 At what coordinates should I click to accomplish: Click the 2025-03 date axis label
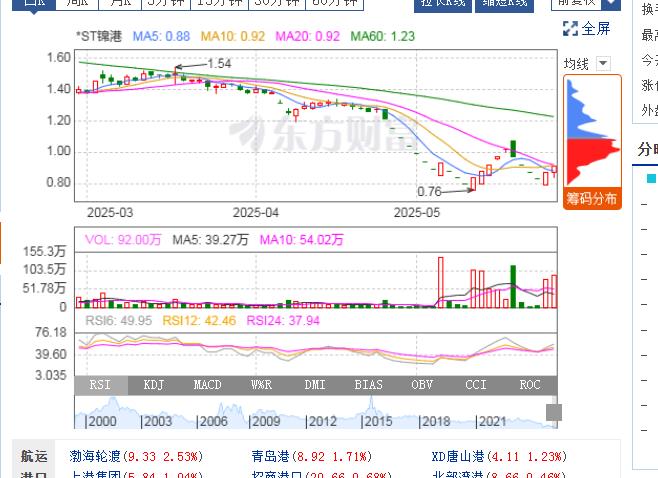(110, 212)
